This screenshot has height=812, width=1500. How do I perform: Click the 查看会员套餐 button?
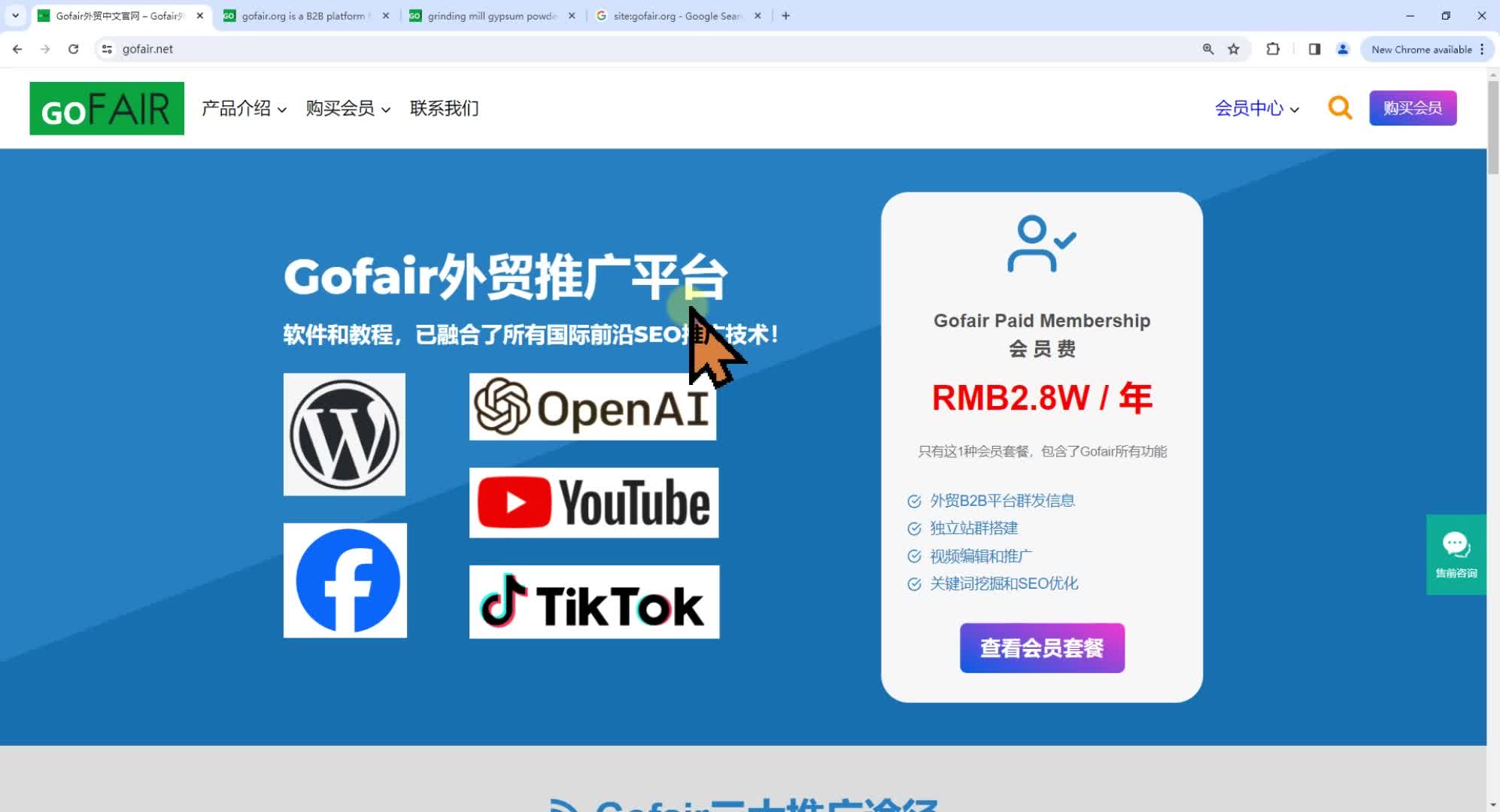pyautogui.click(x=1042, y=648)
